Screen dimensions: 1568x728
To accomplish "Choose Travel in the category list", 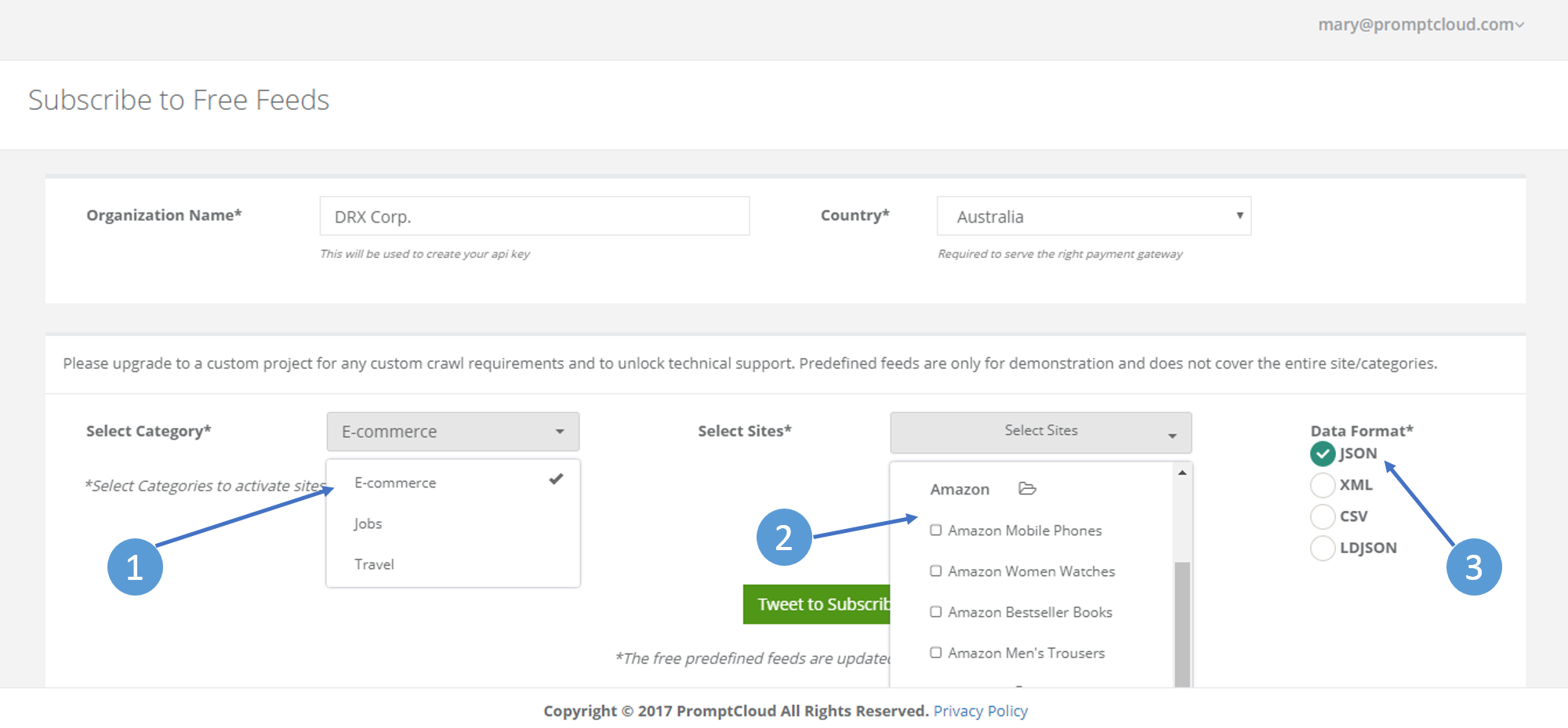I will click(x=453, y=564).
